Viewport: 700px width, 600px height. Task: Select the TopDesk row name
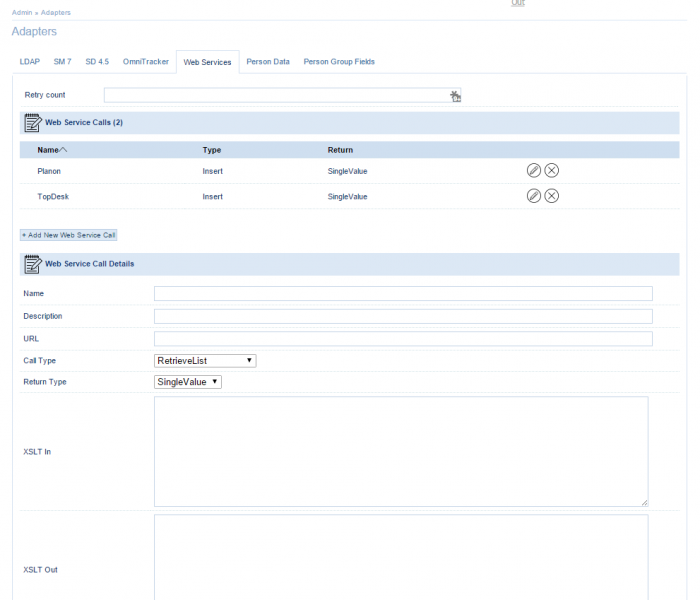[x=53, y=196]
